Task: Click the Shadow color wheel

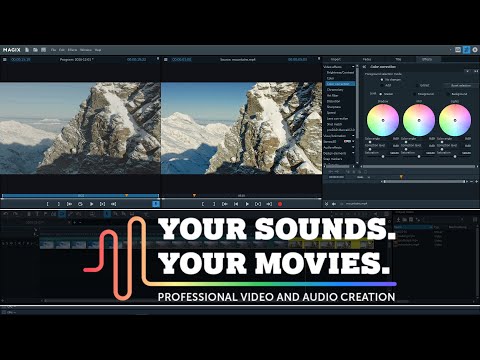Action: pos(383,120)
